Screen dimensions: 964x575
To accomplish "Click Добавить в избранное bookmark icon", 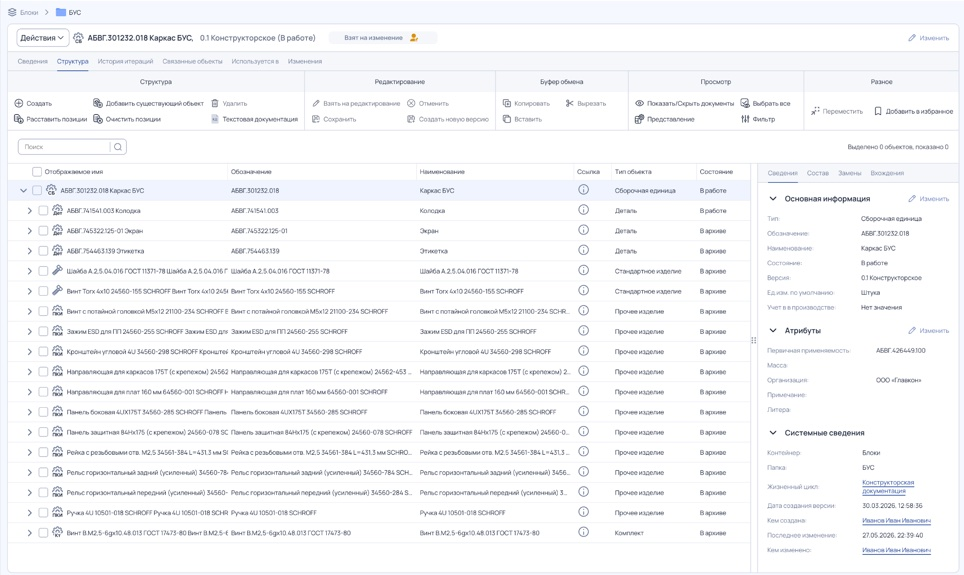I will pyautogui.click(x=878, y=111).
